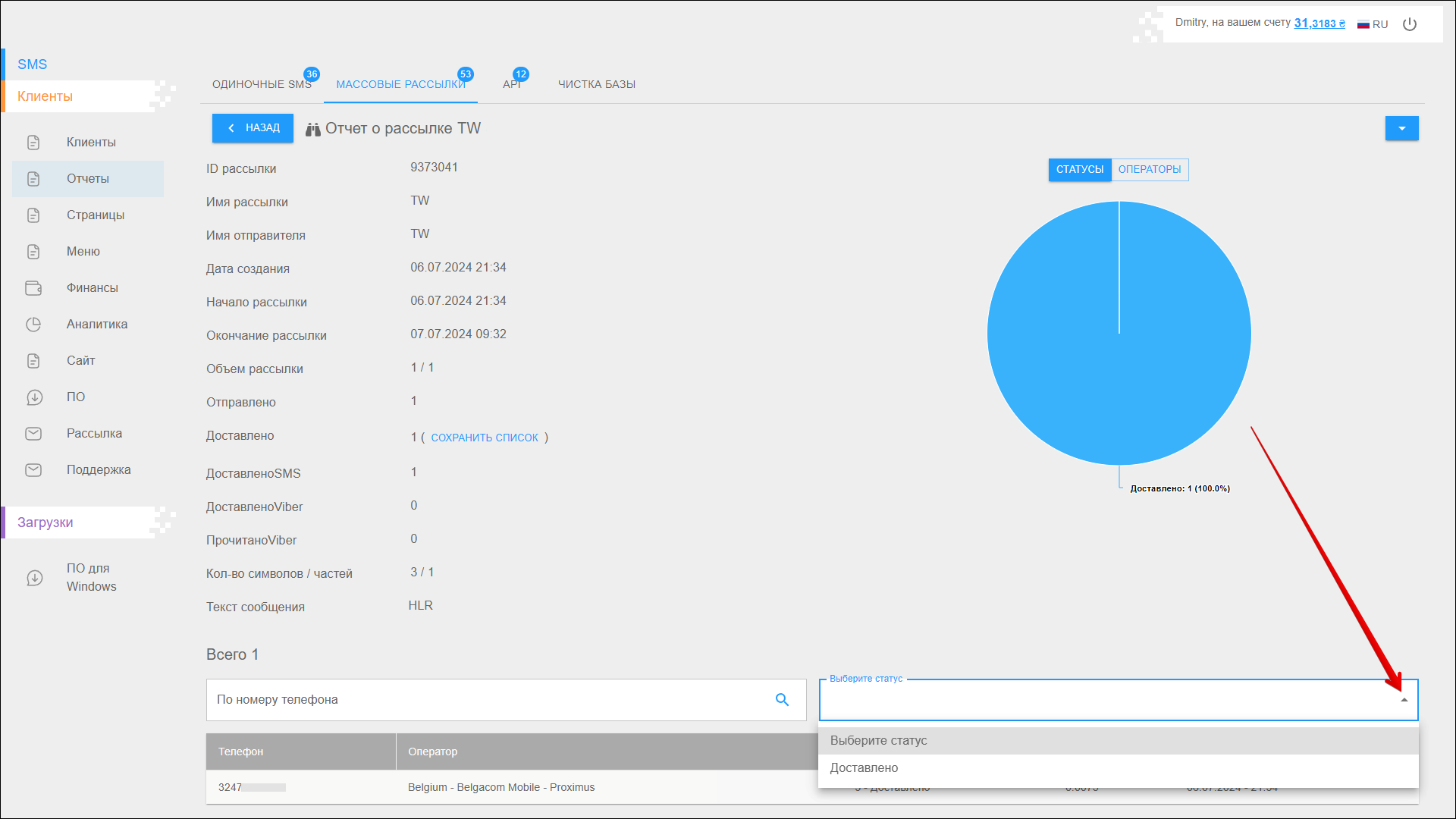Click the НАЗАД back button

click(x=253, y=128)
